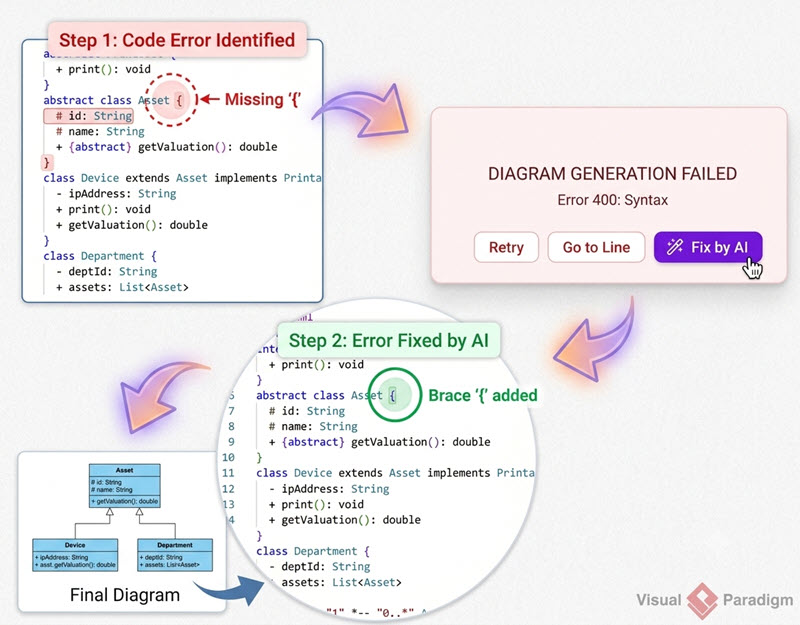
Task: Click line number 10 in the fixed code
Action: pos(228,458)
